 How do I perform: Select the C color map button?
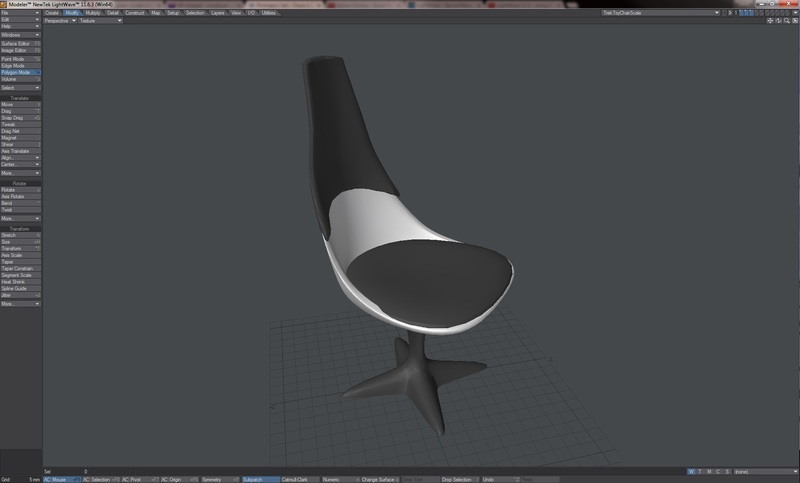pyautogui.click(x=718, y=472)
